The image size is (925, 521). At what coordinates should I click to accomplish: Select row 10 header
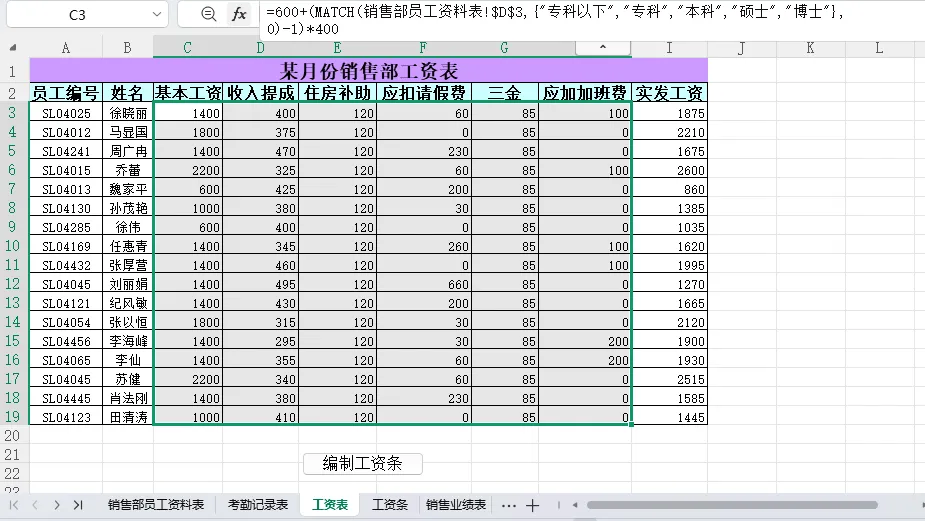(13, 245)
